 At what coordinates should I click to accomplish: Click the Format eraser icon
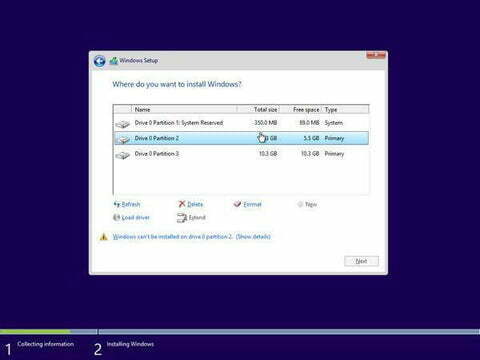click(237, 204)
